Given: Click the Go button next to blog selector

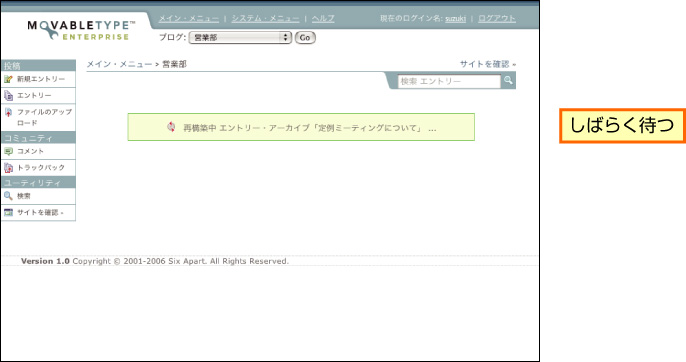Looking at the screenshot, I should [305, 38].
